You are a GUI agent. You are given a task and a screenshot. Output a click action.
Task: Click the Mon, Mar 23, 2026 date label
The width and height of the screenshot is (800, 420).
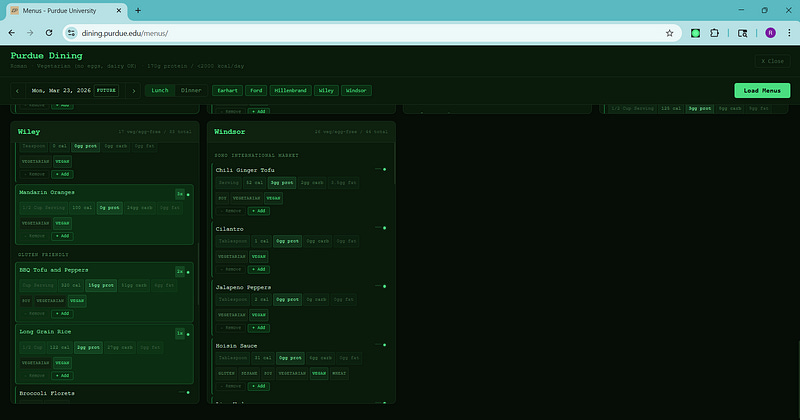[61, 90]
